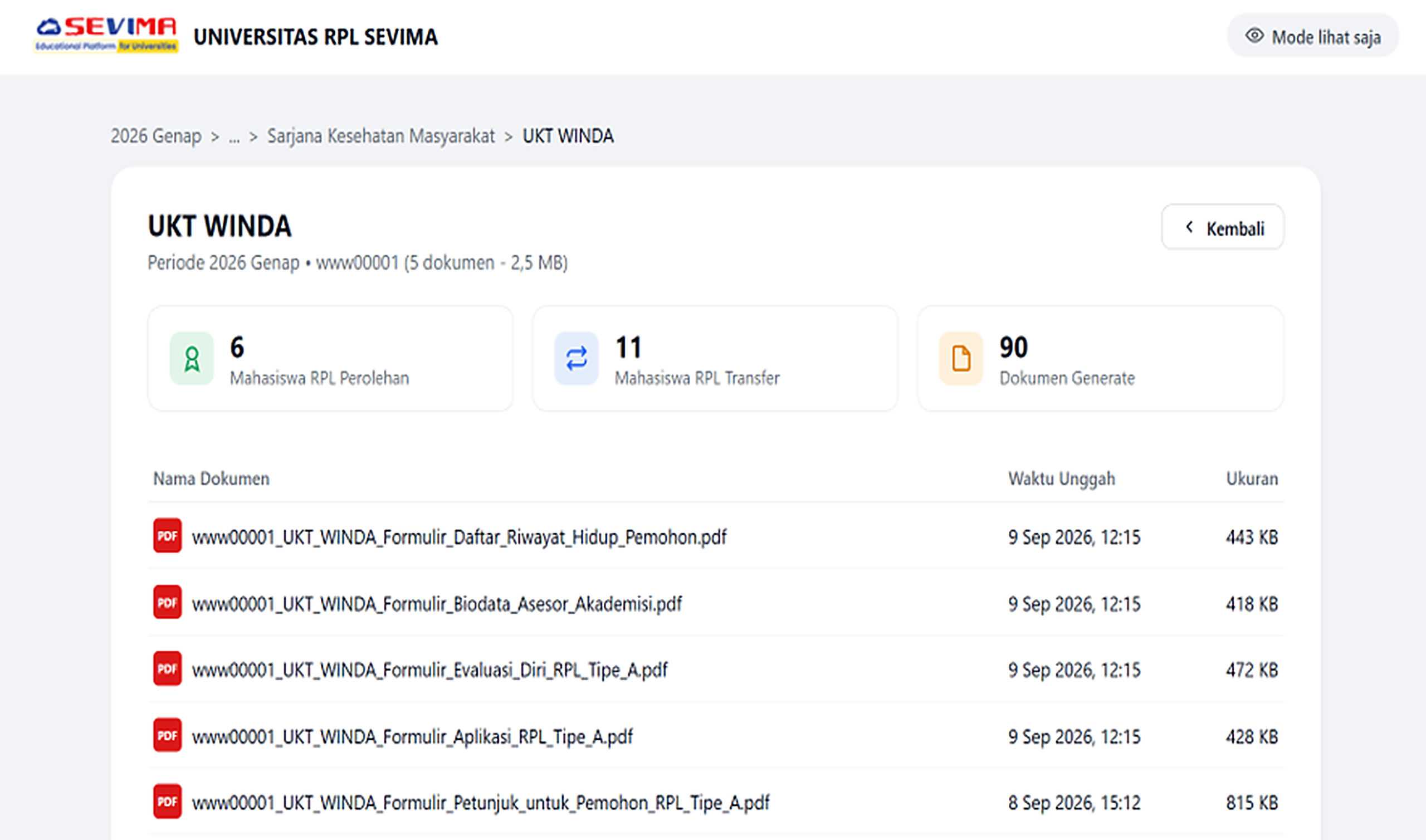Click the UNIVERSITAS RPL SEVIMA title
The height and width of the screenshot is (840, 1426).
tap(316, 37)
